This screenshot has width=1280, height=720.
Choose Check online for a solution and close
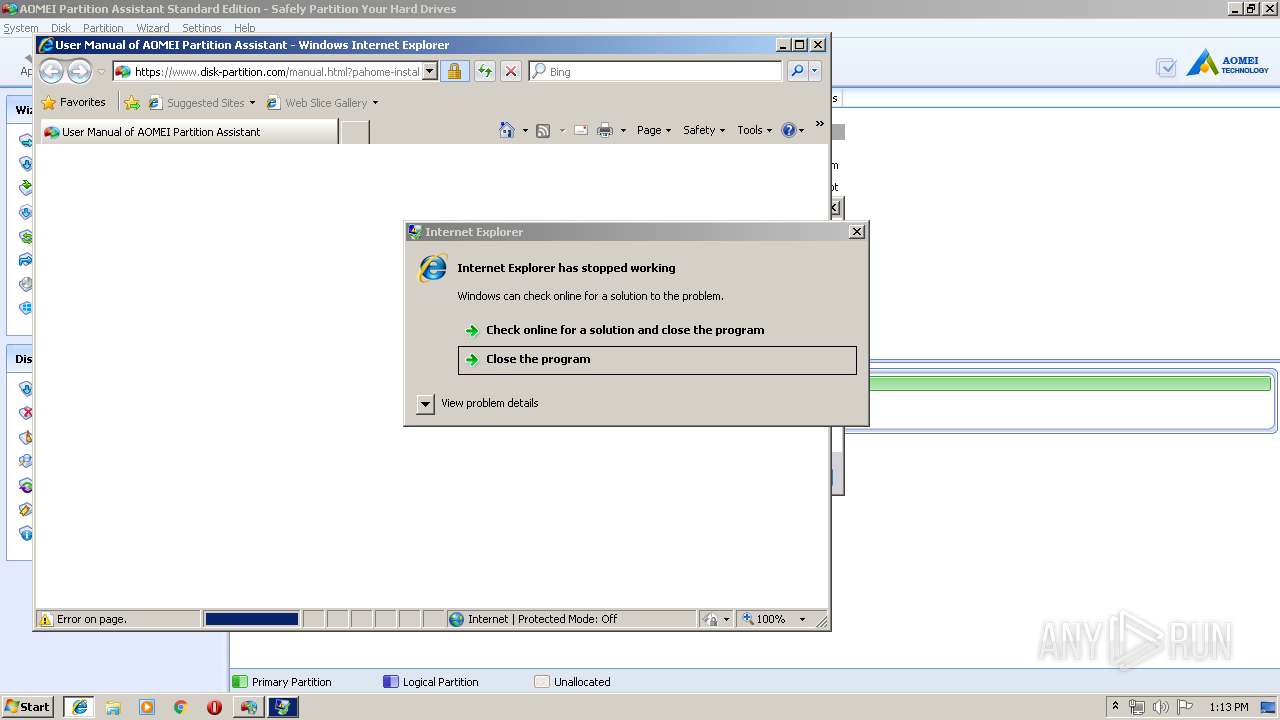pyautogui.click(x=657, y=330)
